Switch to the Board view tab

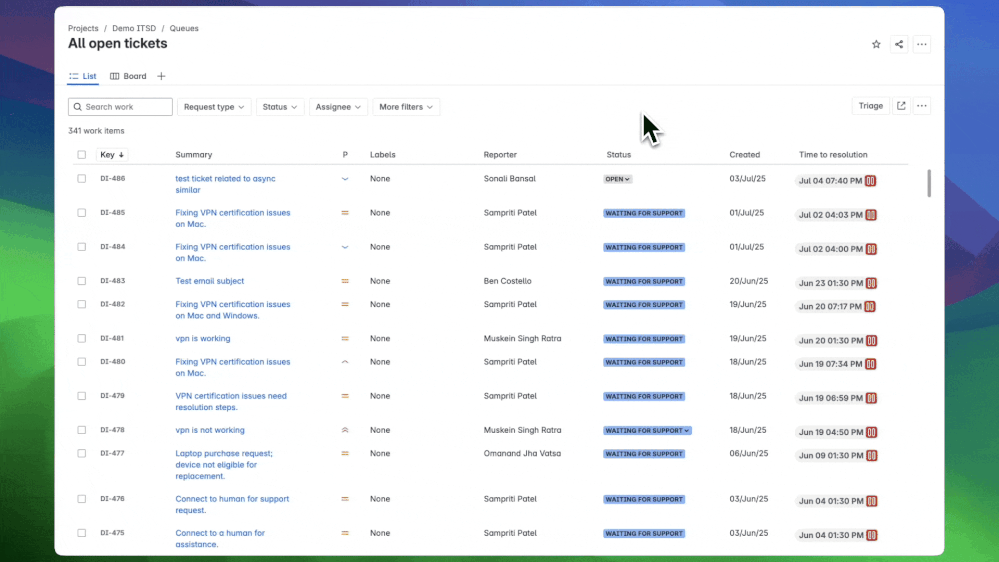[128, 76]
